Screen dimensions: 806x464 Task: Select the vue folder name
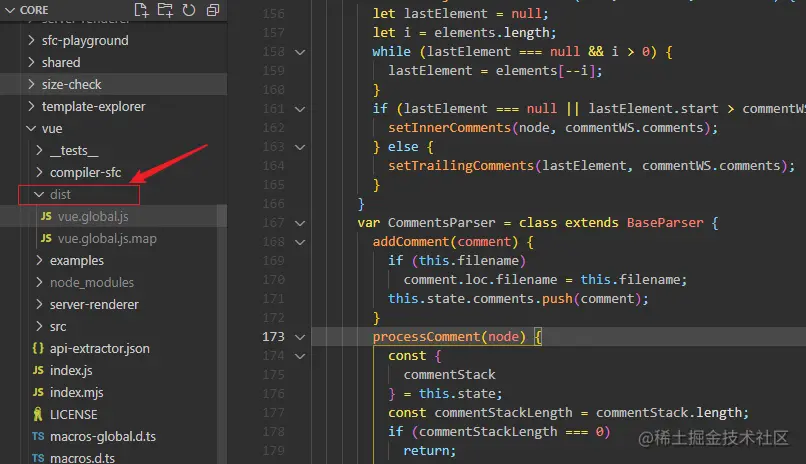(x=52, y=128)
